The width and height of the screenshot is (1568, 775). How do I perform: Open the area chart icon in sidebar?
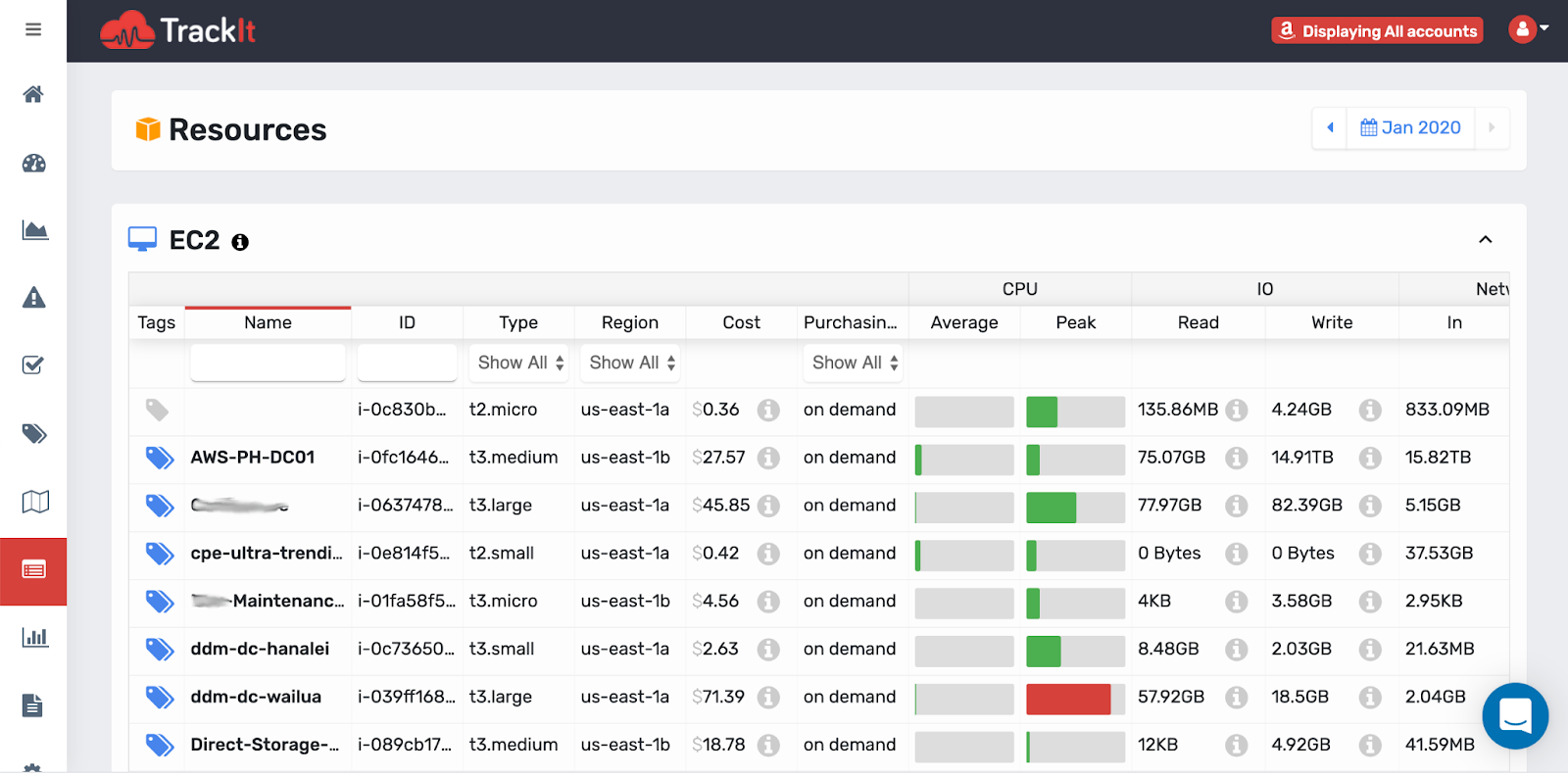point(34,230)
